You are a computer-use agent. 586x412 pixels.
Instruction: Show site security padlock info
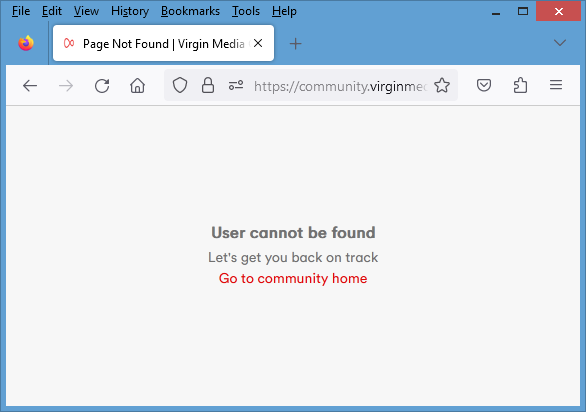[x=208, y=85]
